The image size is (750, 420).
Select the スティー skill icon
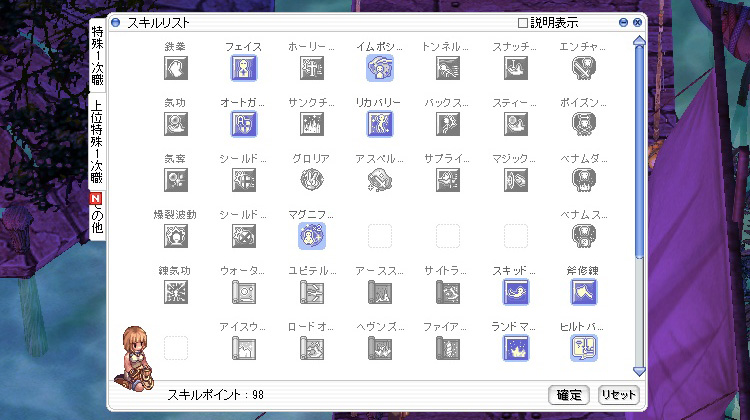516,124
